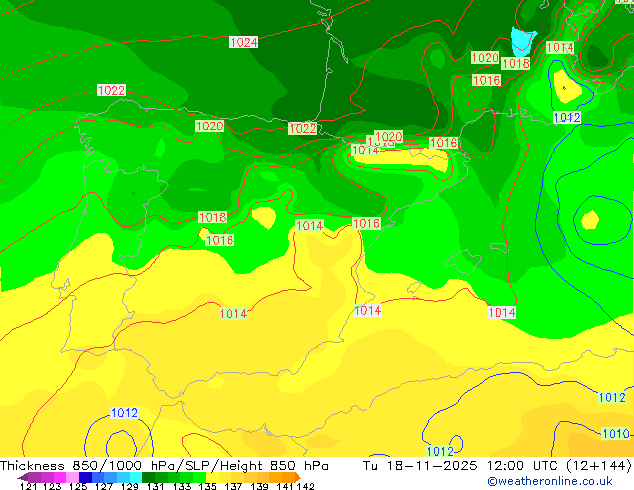Screen dimensions: 634x490
Task: Pick the dark blue legend swatch above 125
Action: point(85,477)
